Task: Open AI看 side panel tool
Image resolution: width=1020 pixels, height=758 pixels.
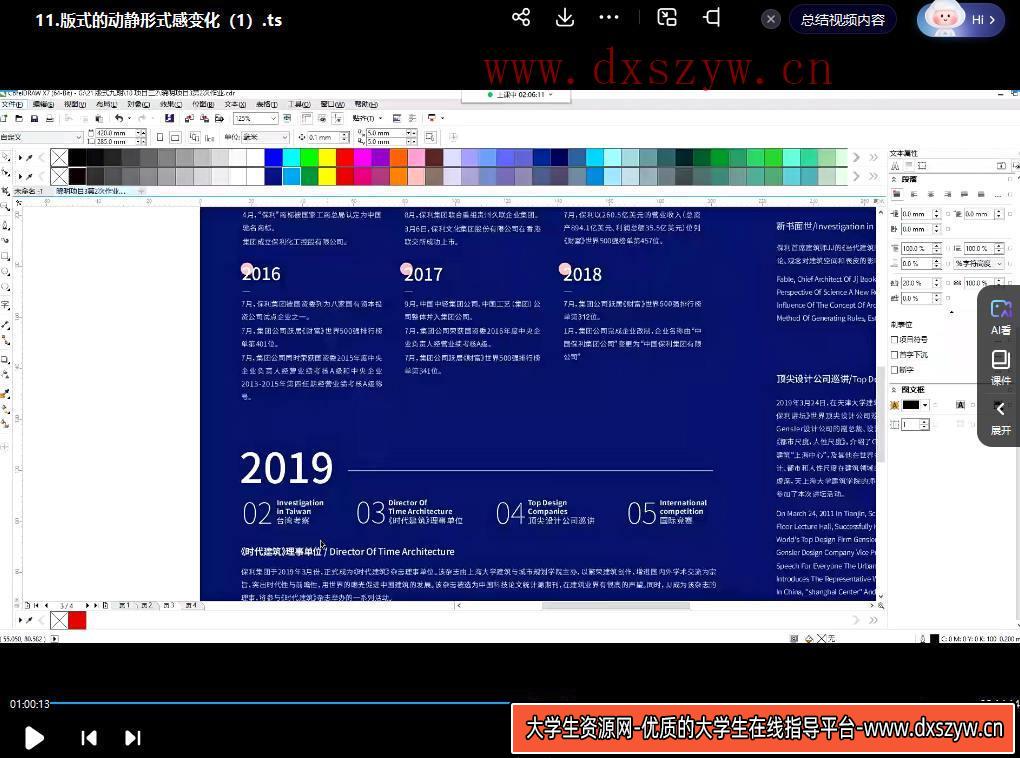Action: [x=1000, y=316]
